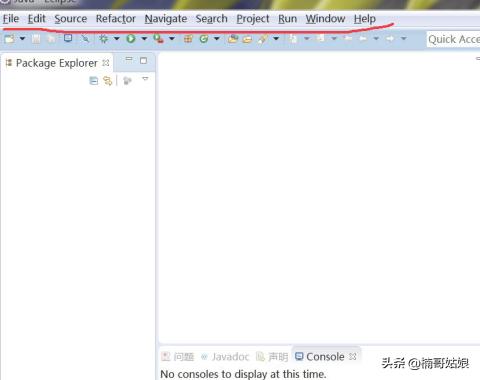The height and width of the screenshot is (380, 480).
Task: Open the Refactor menu
Action: (116, 19)
